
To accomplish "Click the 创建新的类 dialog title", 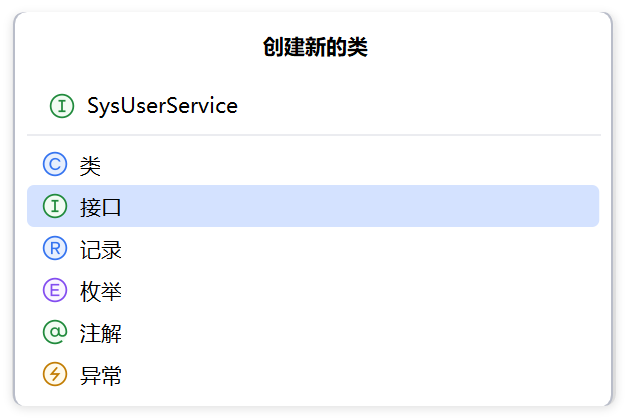I will (x=315, y=47).
